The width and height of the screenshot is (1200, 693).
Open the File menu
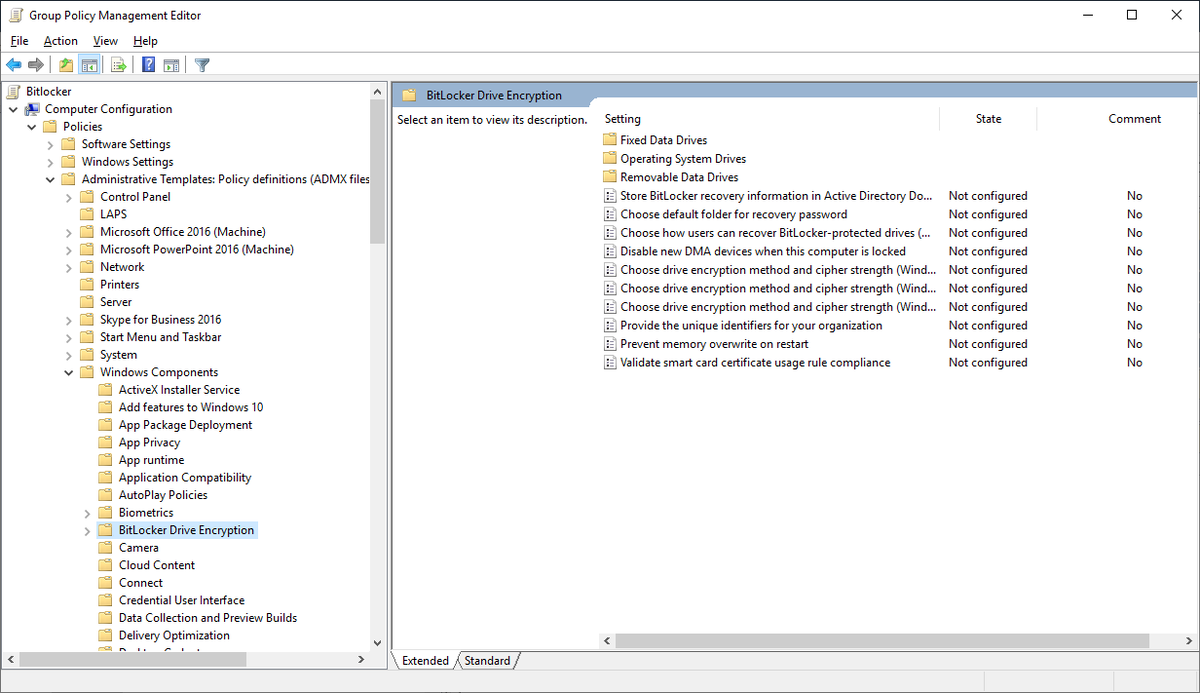click(19, 41)
